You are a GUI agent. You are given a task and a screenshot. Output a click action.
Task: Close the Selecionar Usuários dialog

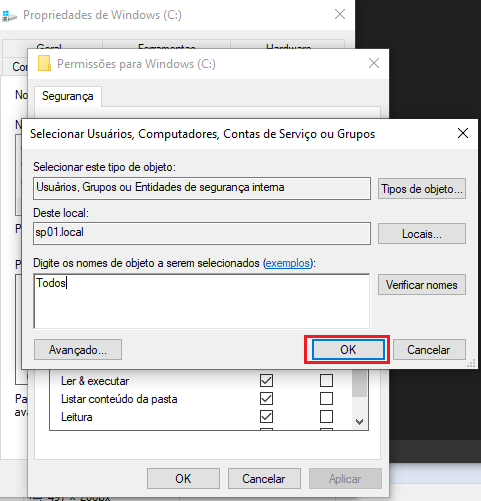click(463, 133)
